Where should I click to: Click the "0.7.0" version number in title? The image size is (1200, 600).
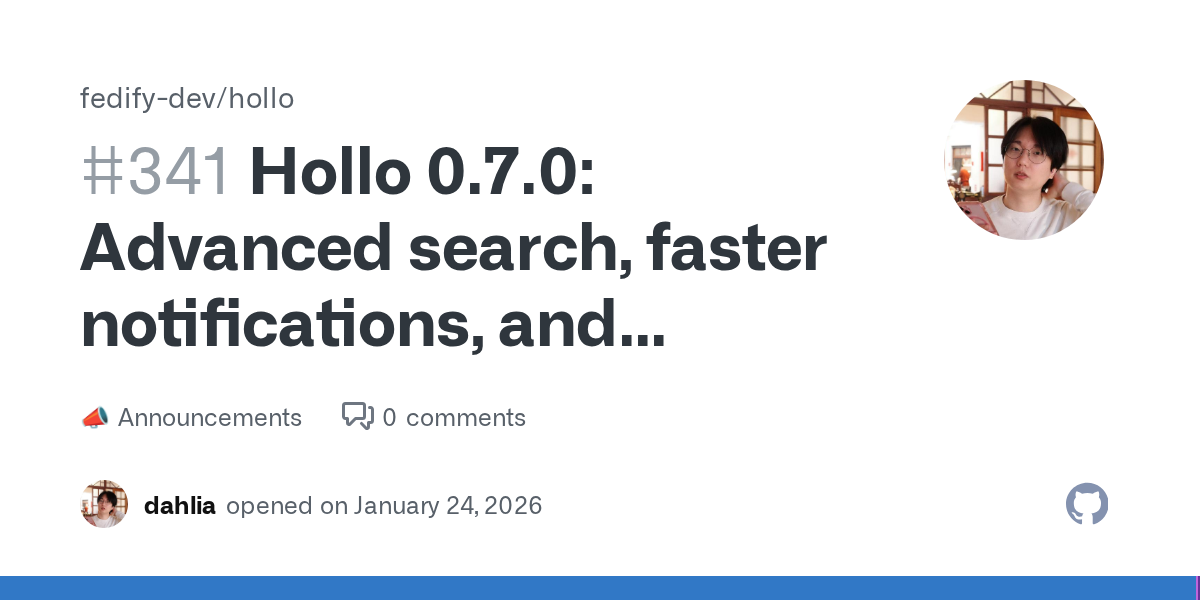(510, 172)
